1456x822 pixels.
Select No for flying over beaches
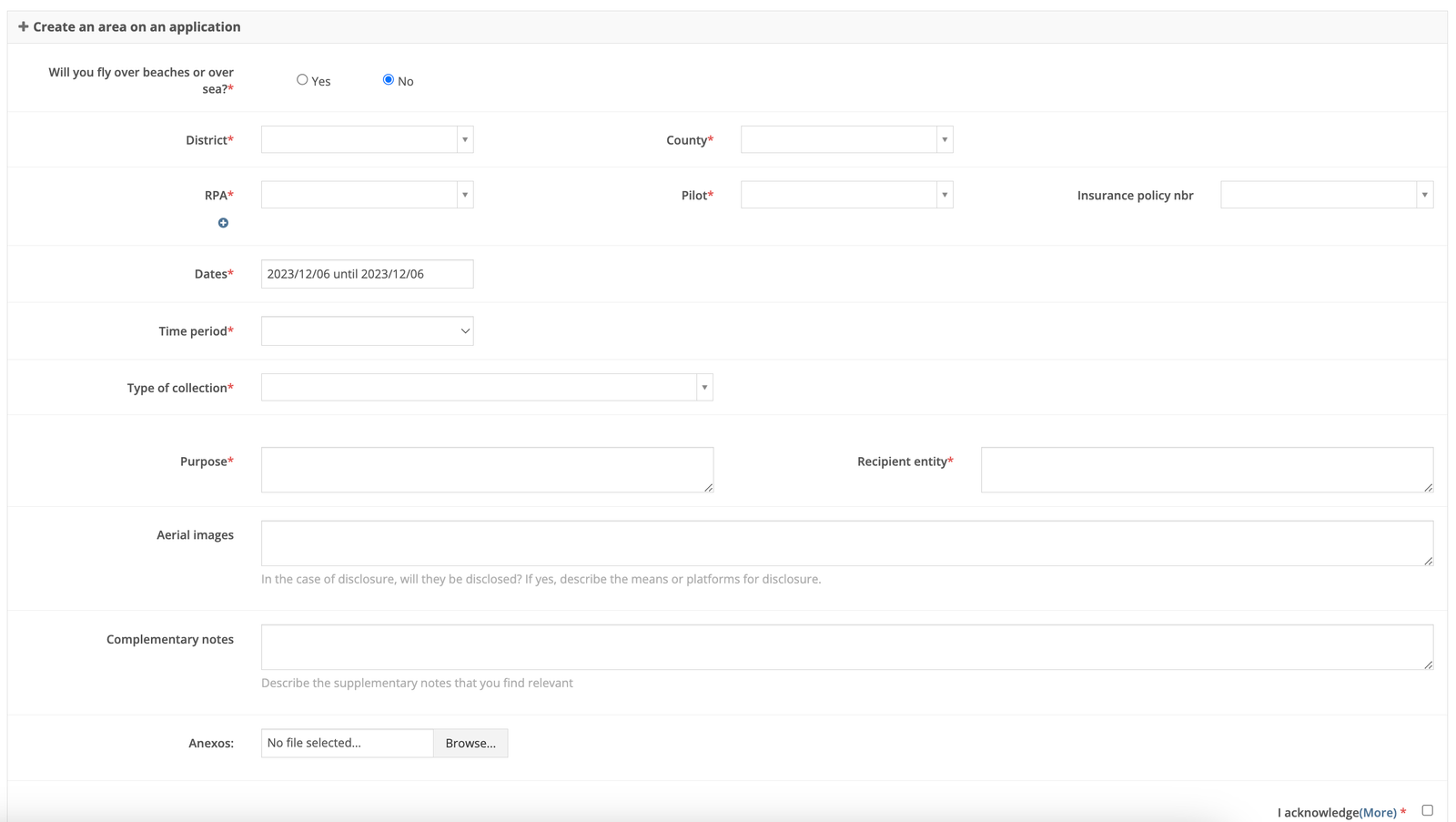coord(389,80)
